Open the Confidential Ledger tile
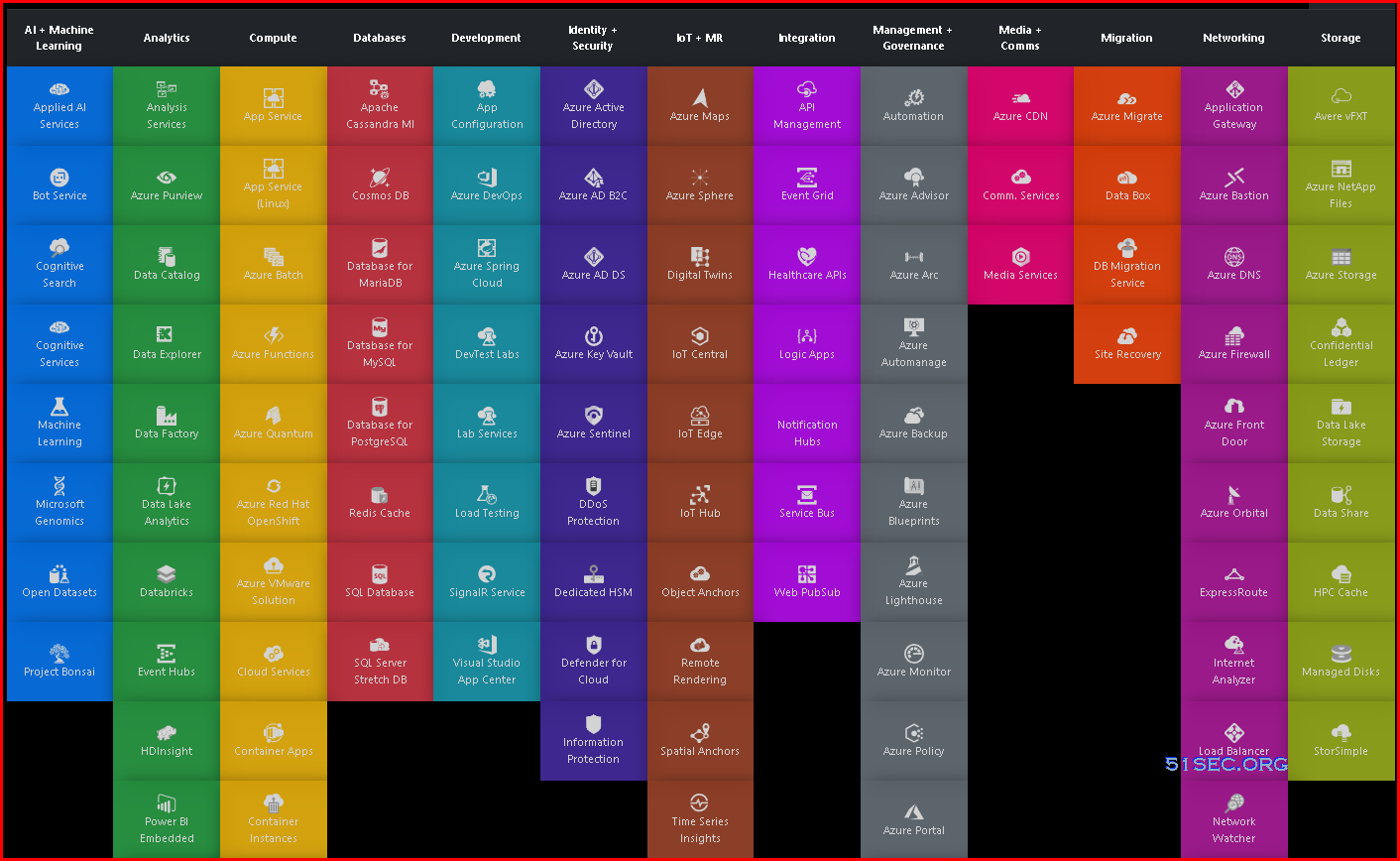1400x861 pixels. pos(1342,344)
